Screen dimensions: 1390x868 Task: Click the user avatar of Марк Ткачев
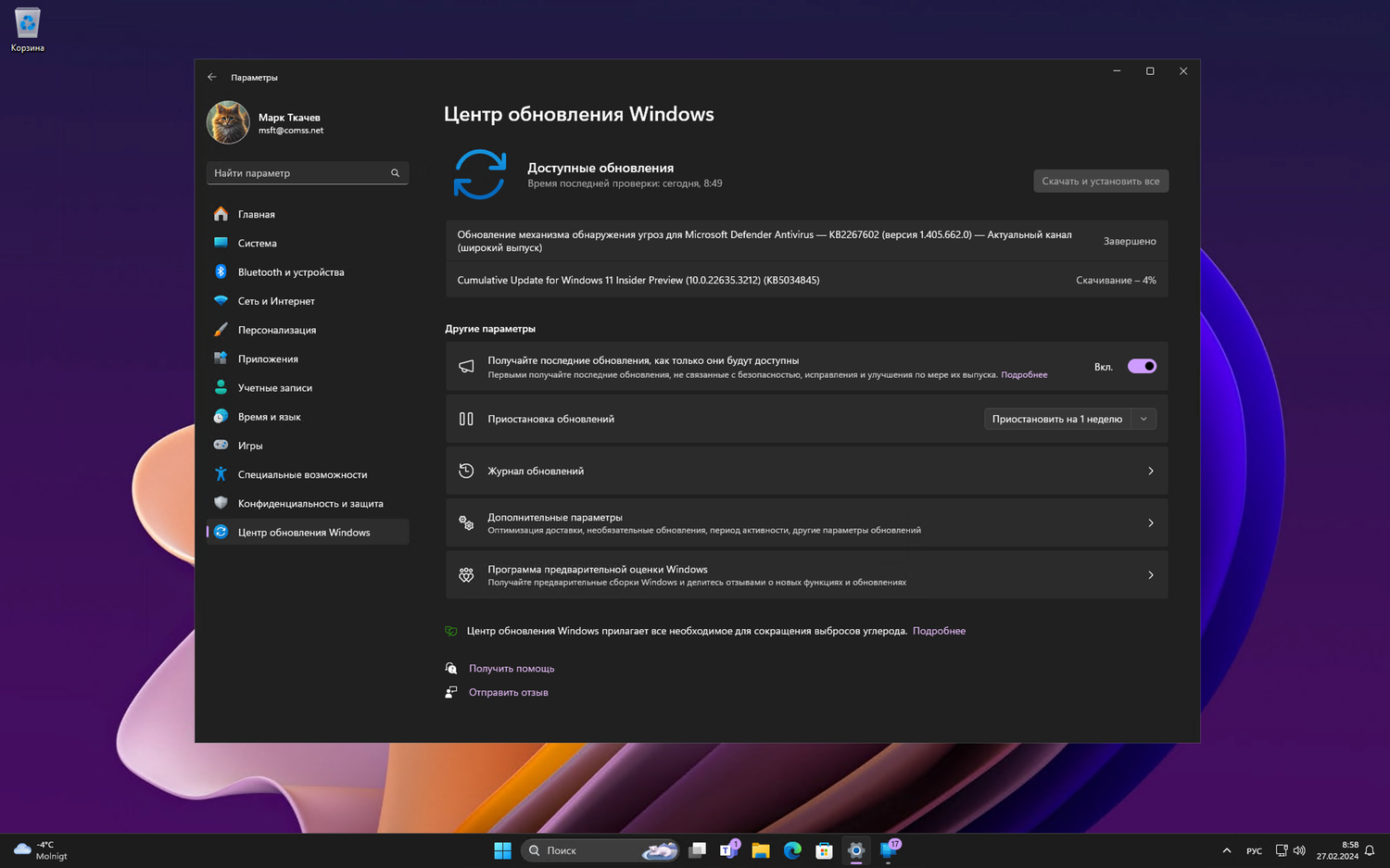(x=228, y=122)
